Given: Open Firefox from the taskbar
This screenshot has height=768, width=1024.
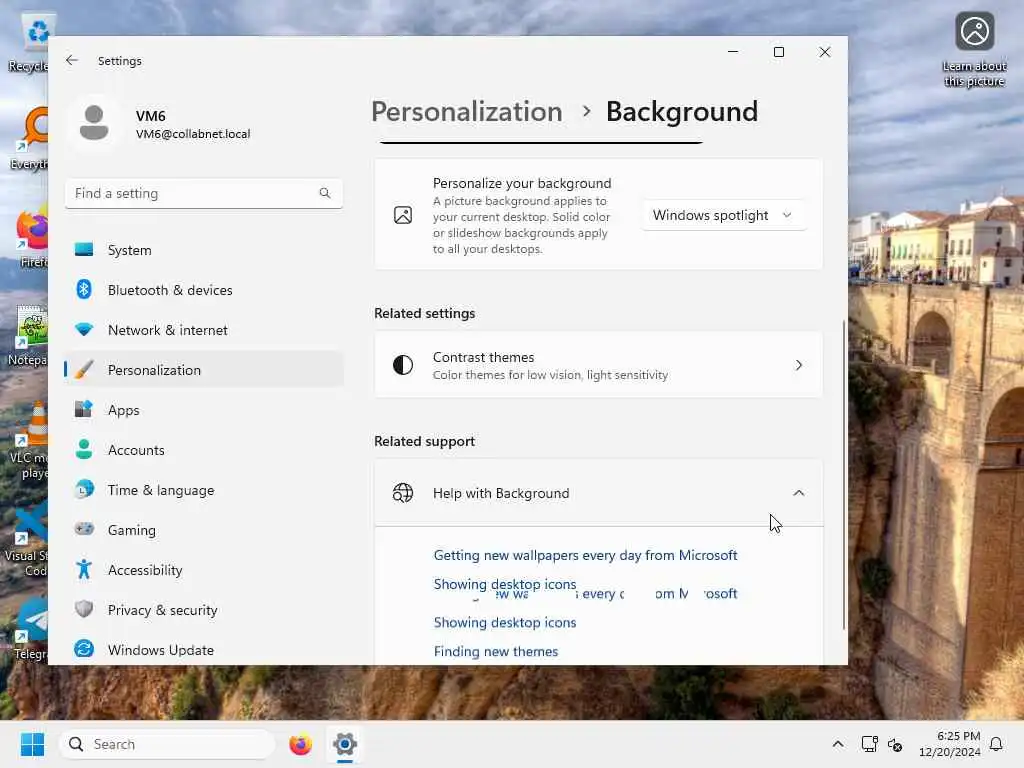Looking at the screenshot, I should pyautogui.click(x=300, y=744).
